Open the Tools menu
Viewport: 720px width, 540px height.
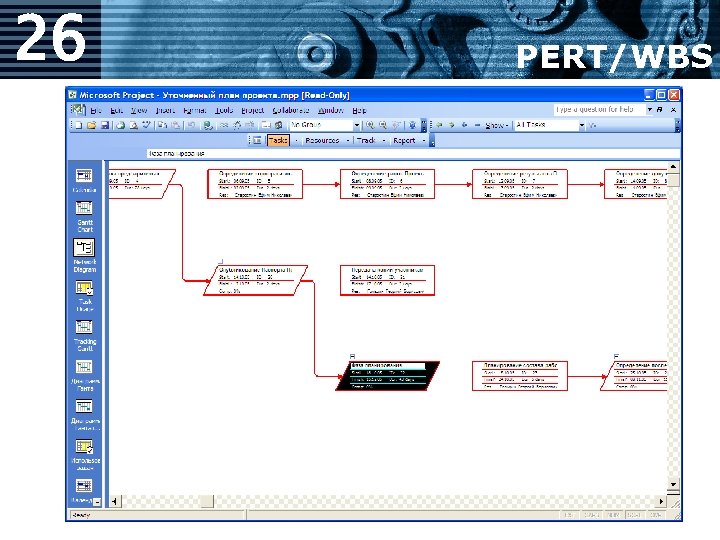click(224, 110)
